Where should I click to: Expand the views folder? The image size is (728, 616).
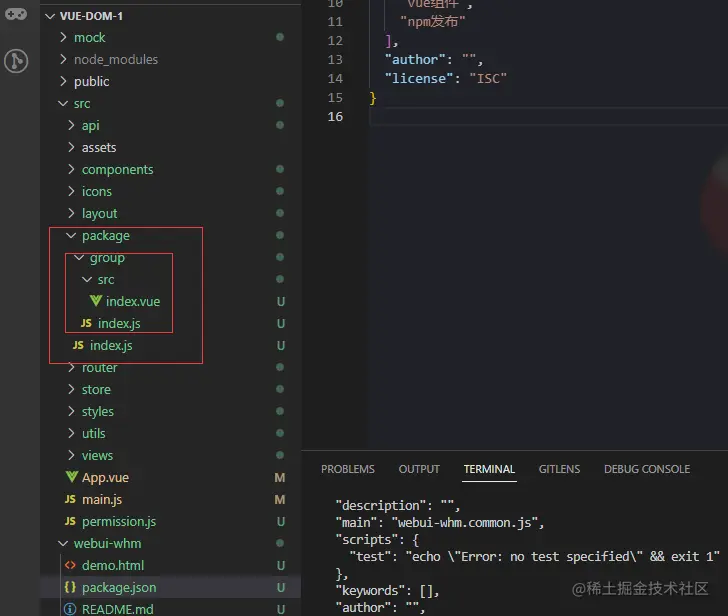coord(71,455)
